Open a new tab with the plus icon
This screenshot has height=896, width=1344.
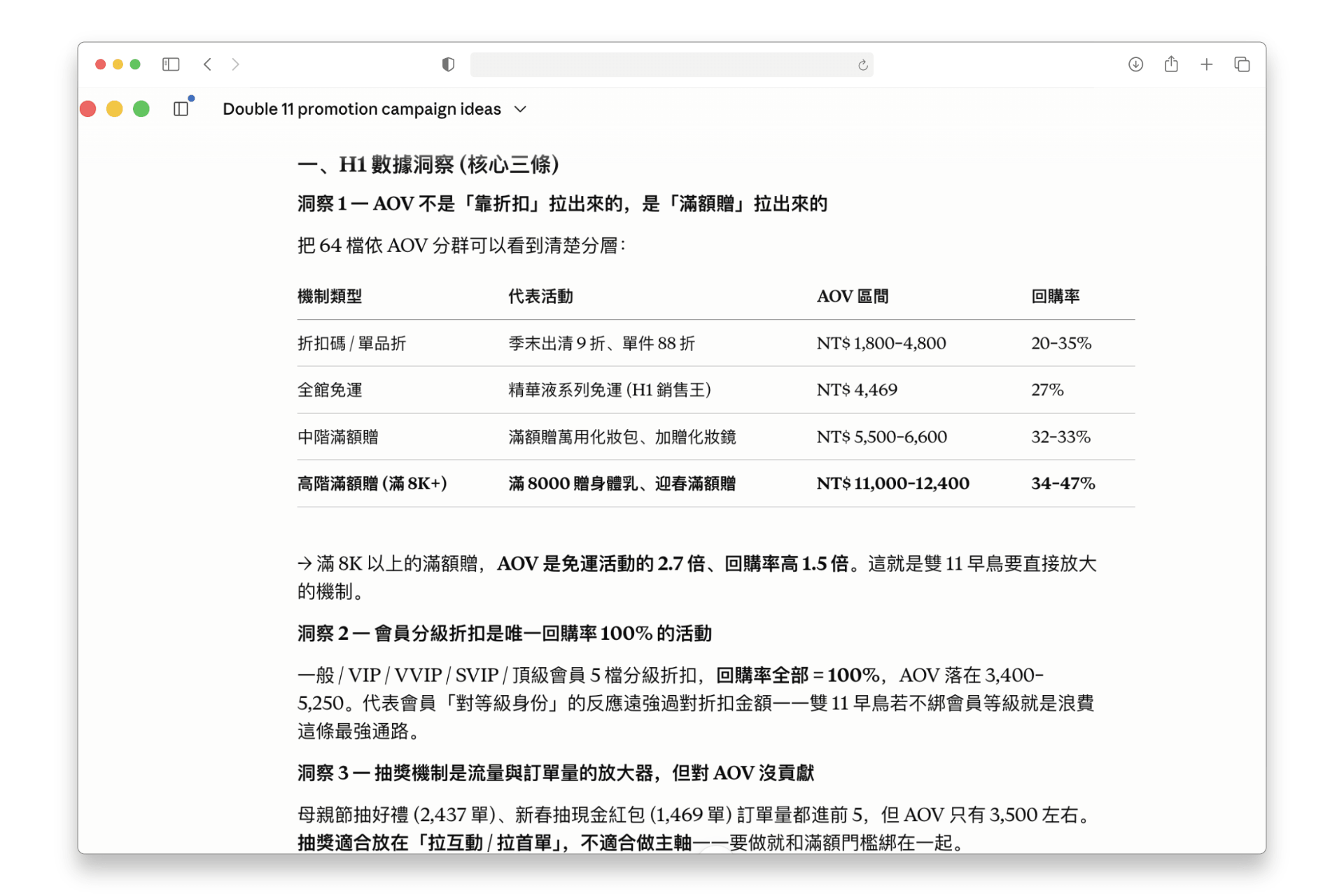[x=1206, y=64]
